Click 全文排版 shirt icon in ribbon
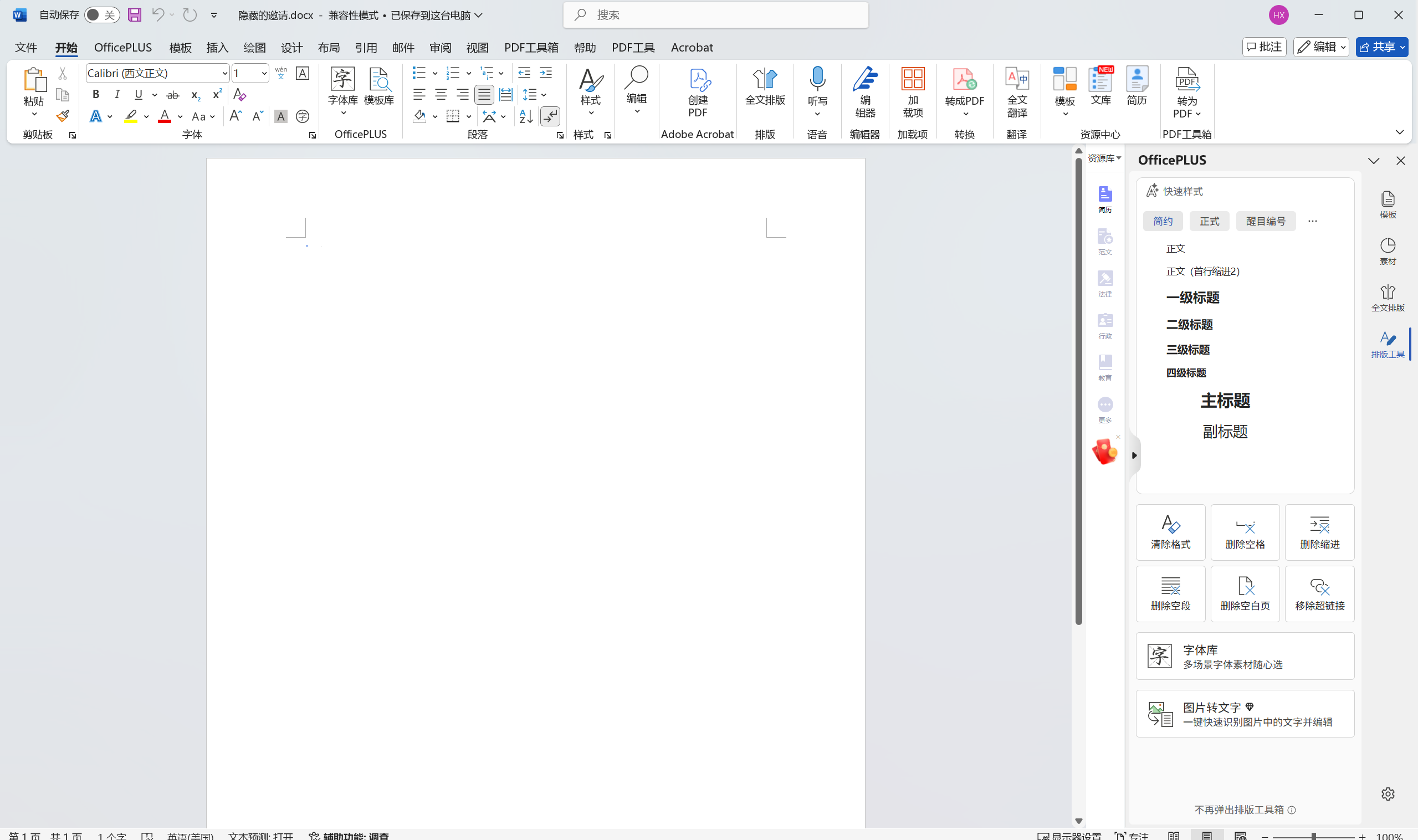The width and height of the screenshot is (1418, 840). pyautogui.click(x=765, y=86)
